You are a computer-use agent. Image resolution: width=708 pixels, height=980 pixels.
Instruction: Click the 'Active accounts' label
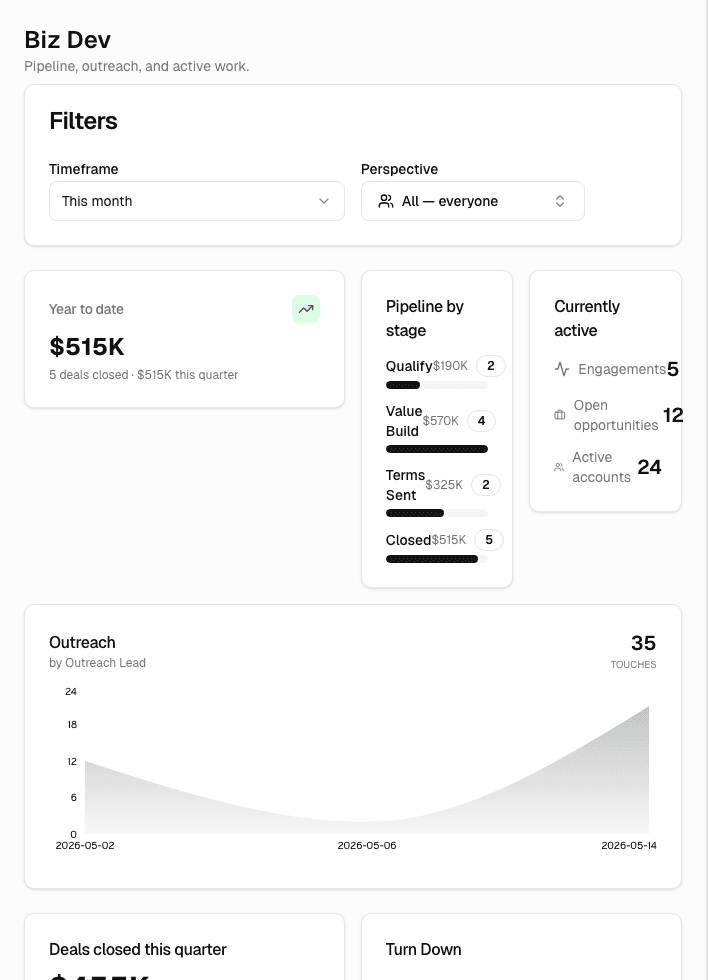click(x=602, y=467)
